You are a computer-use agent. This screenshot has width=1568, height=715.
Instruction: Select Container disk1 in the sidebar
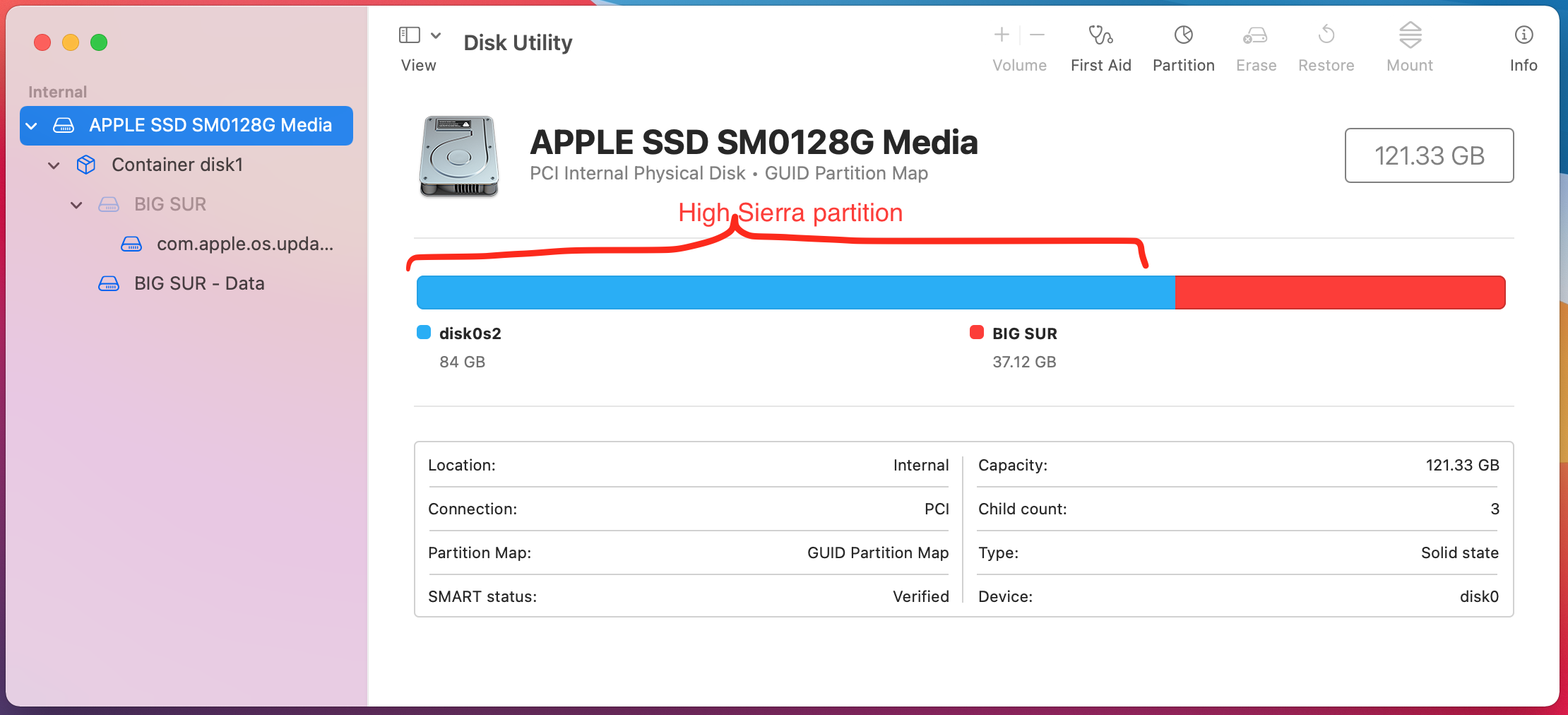pyautogui.click(x=186, y=165)
